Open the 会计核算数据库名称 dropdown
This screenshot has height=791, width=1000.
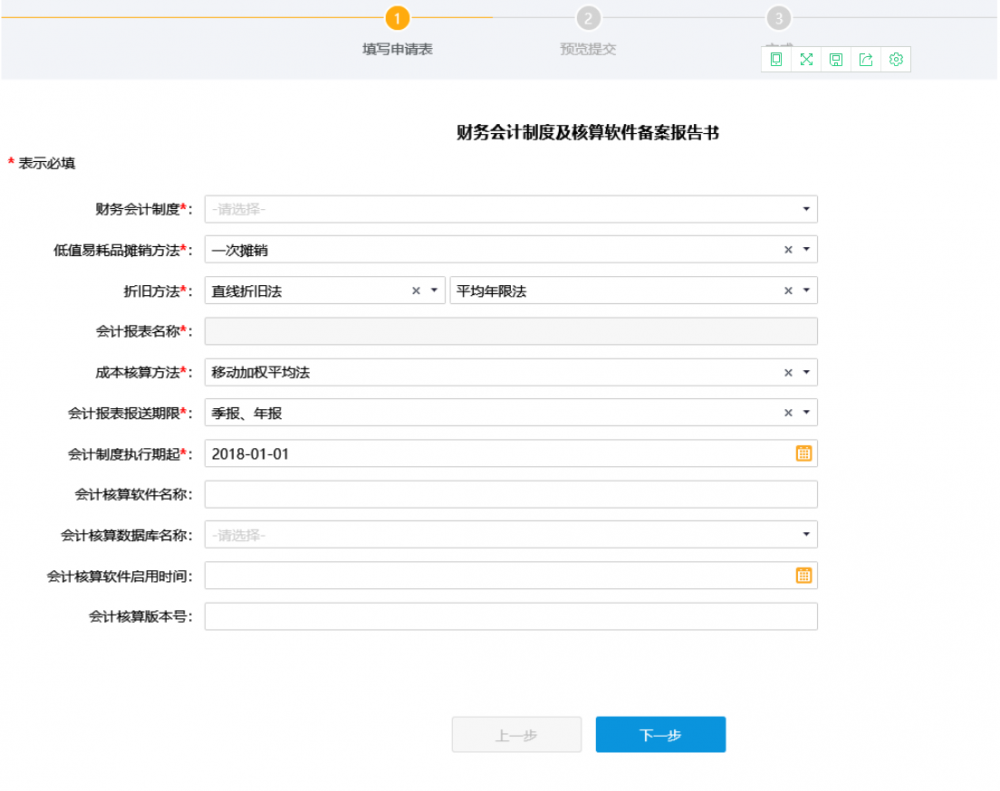[806, 535]
